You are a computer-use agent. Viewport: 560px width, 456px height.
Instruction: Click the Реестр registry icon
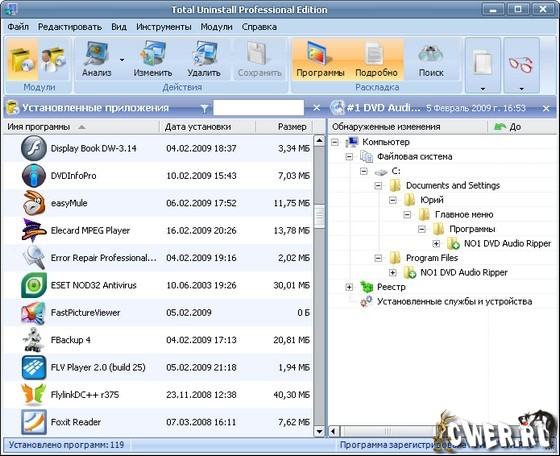[x=366, y=286]
